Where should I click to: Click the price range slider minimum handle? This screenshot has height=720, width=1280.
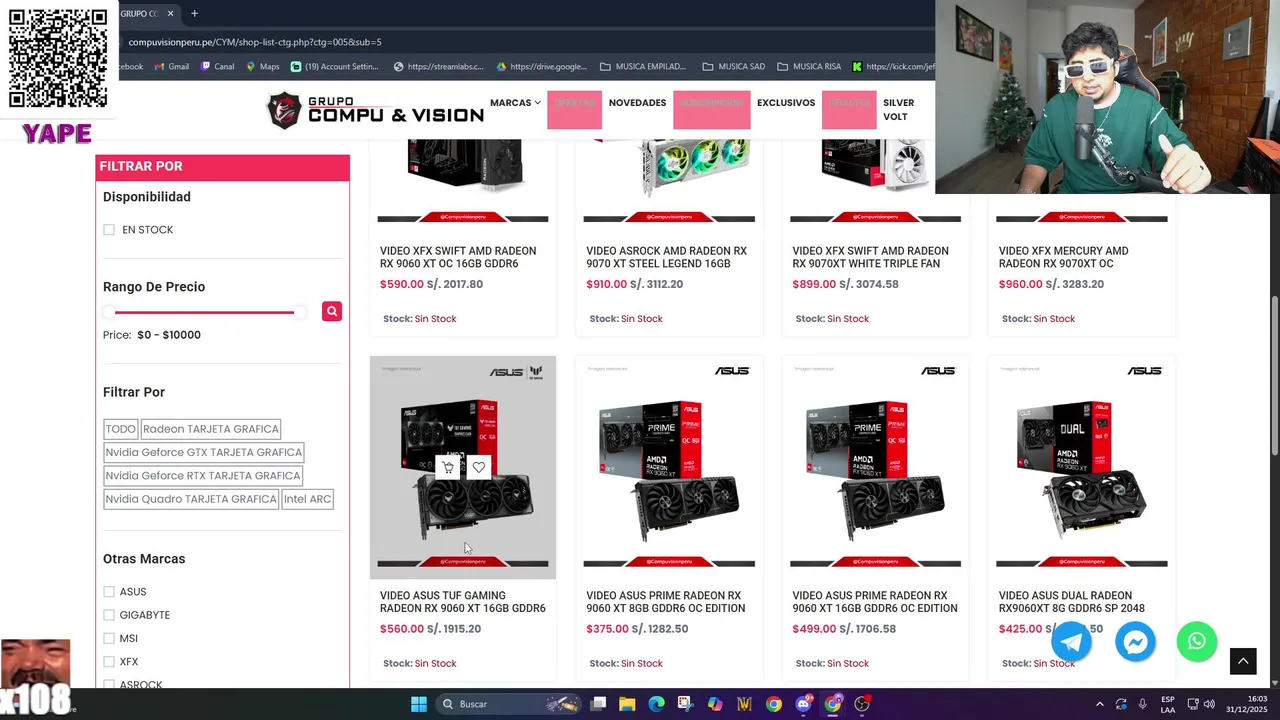click(109, 312)
